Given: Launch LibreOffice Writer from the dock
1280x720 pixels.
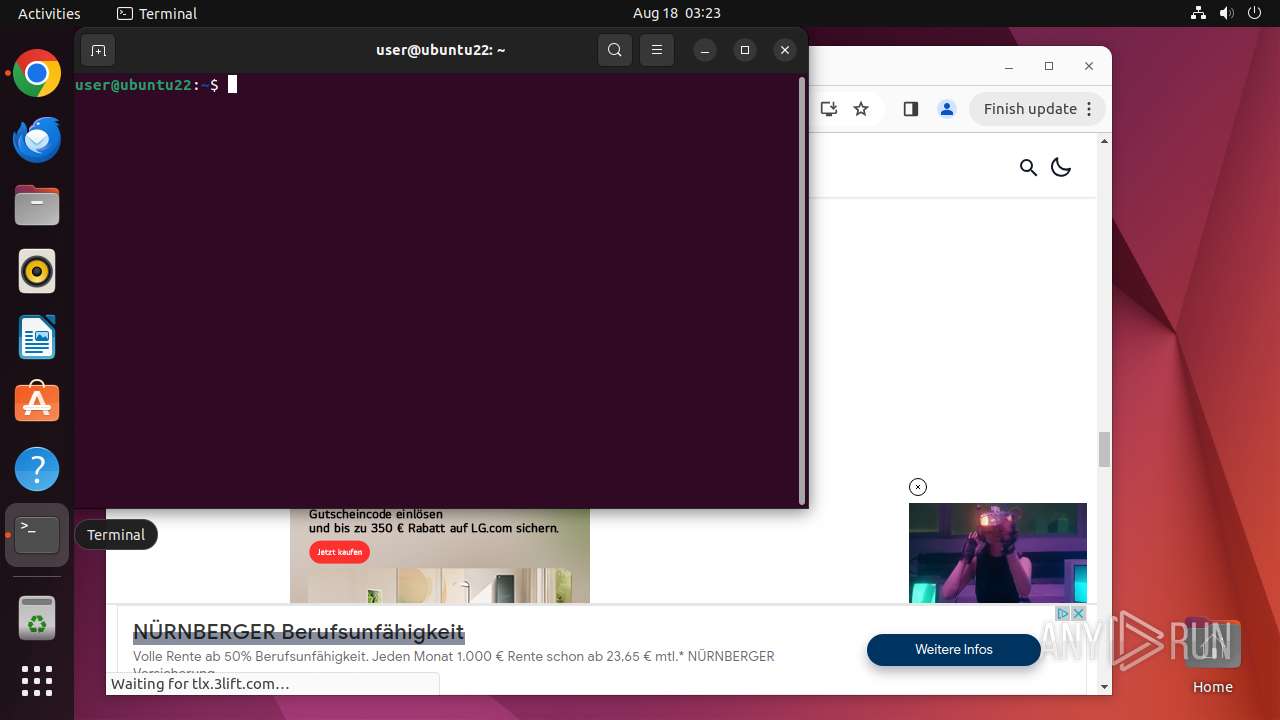Looking at the screenshot, I should point(37,337).
